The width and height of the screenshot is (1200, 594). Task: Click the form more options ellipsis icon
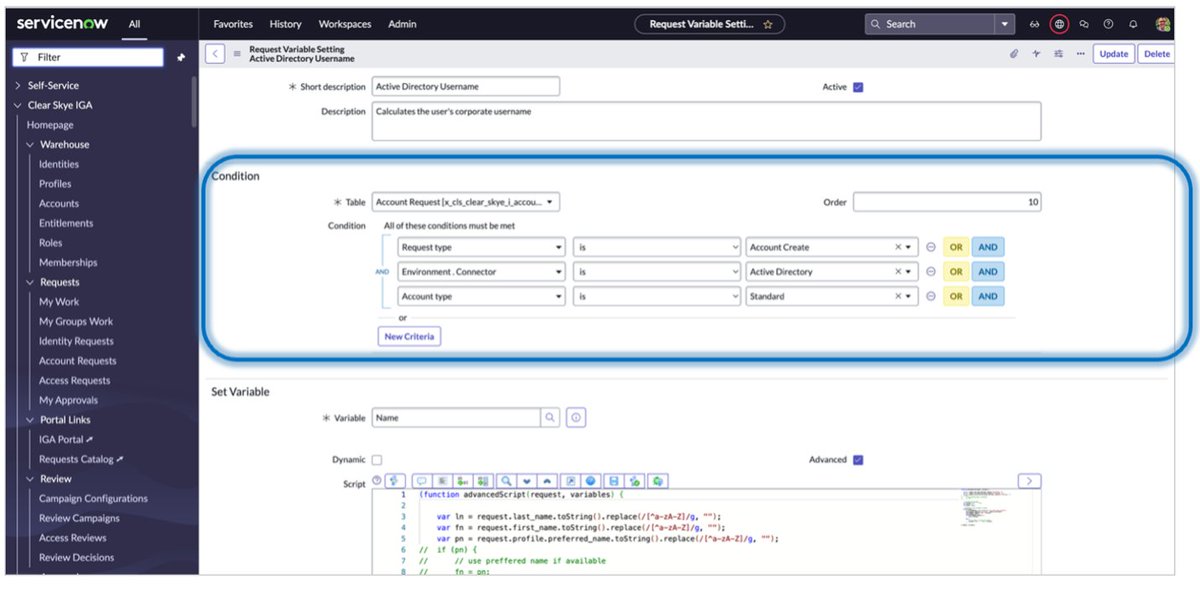[x=1078, y=53]
